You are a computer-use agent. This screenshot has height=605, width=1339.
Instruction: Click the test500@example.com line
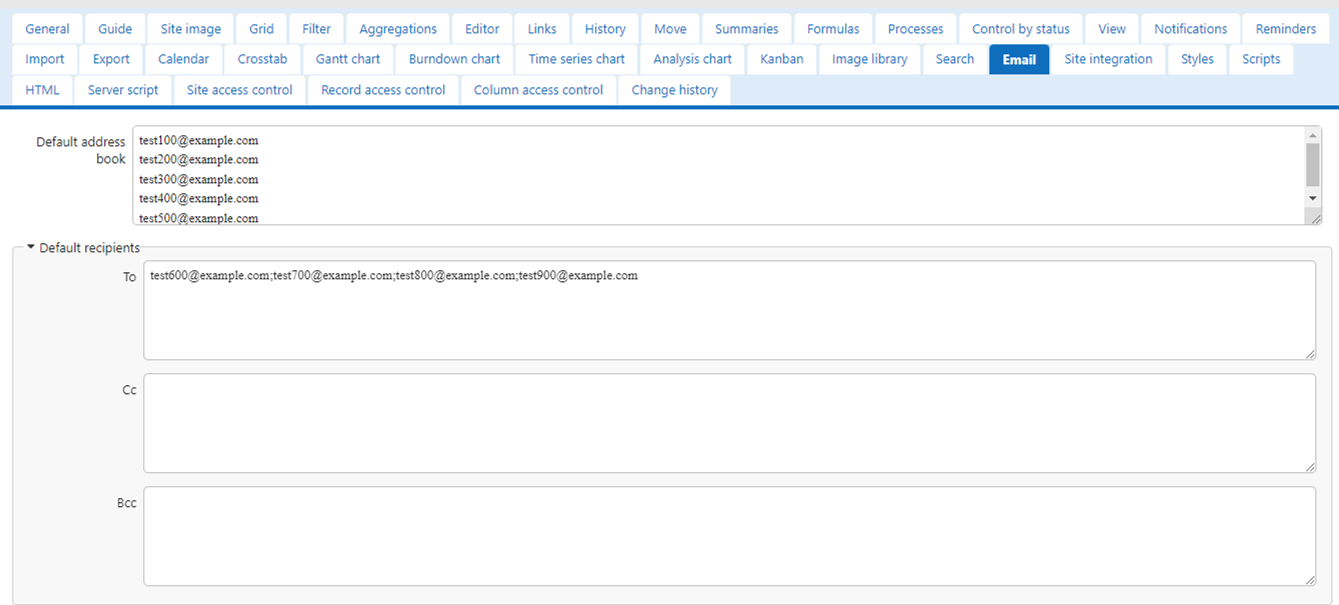click(198, 217)
